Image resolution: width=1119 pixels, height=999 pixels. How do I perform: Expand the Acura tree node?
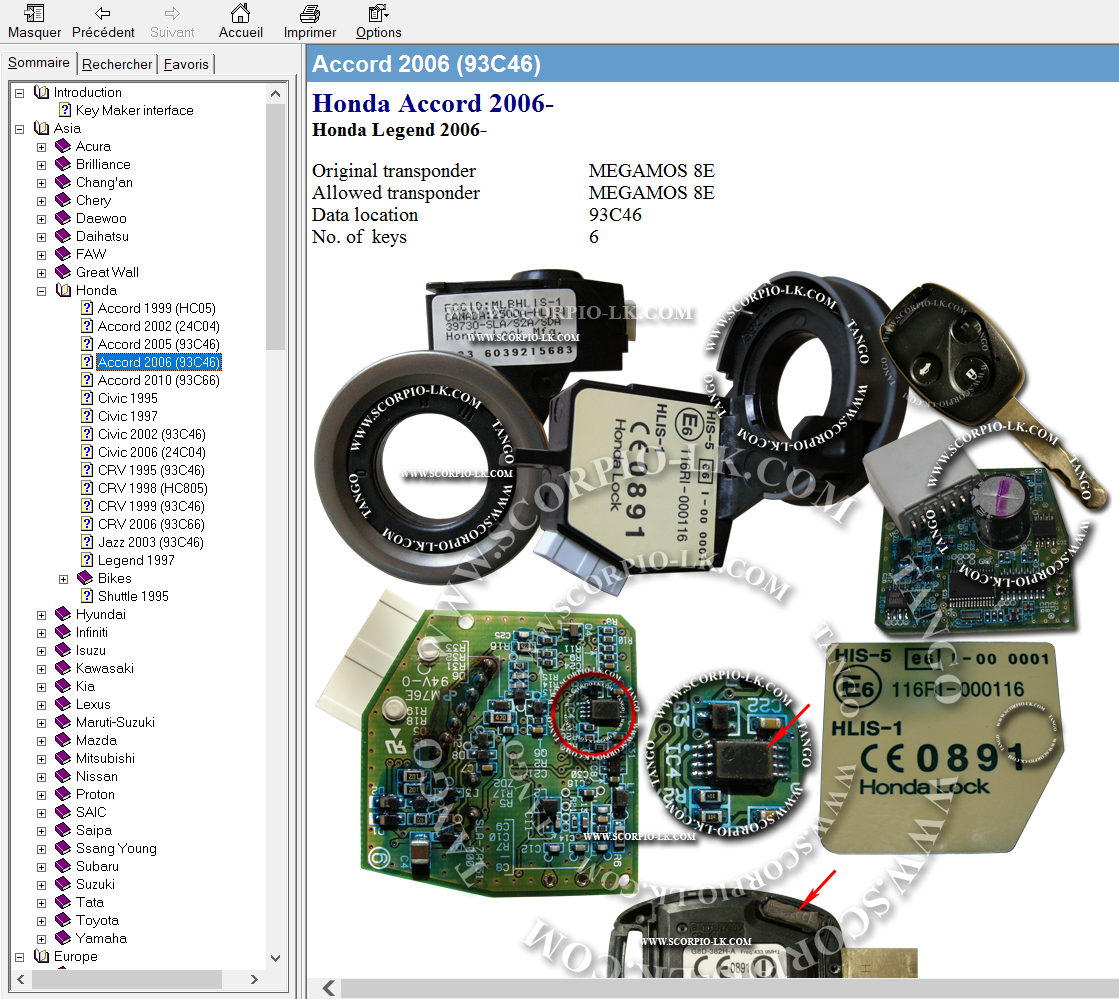tap(42, 146)
